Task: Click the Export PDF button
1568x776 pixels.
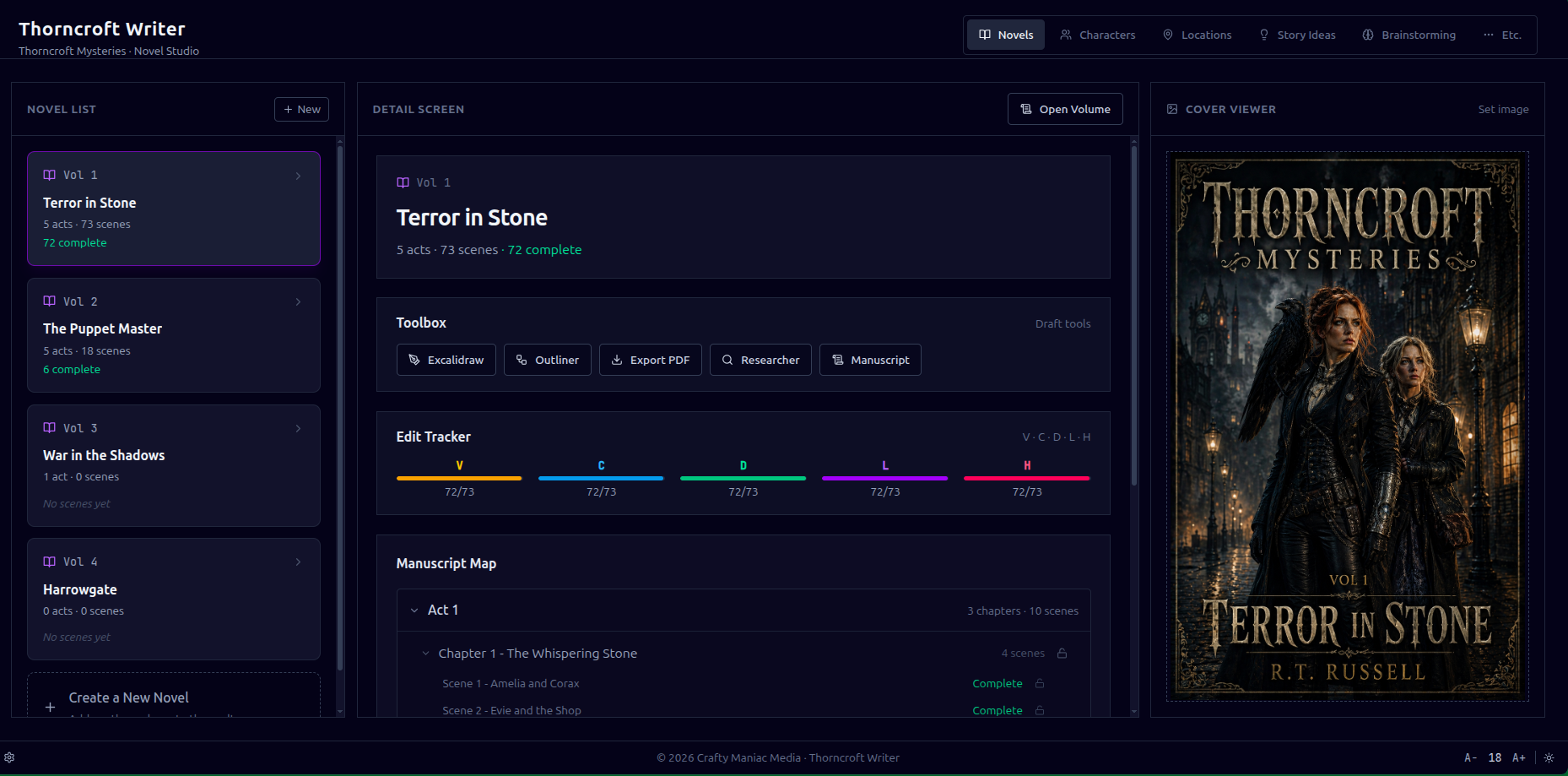Action: point(651,360)
